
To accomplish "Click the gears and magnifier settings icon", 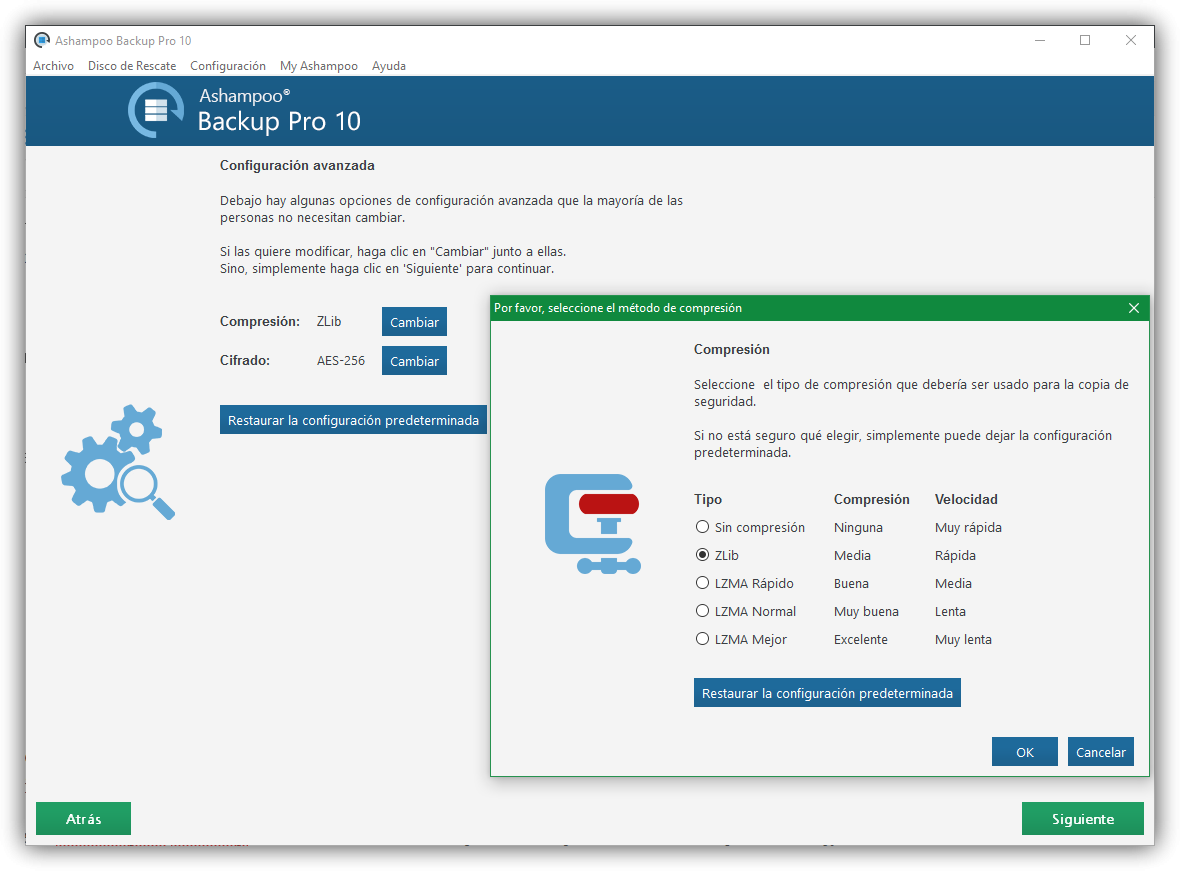I will (x=118, y=461).
